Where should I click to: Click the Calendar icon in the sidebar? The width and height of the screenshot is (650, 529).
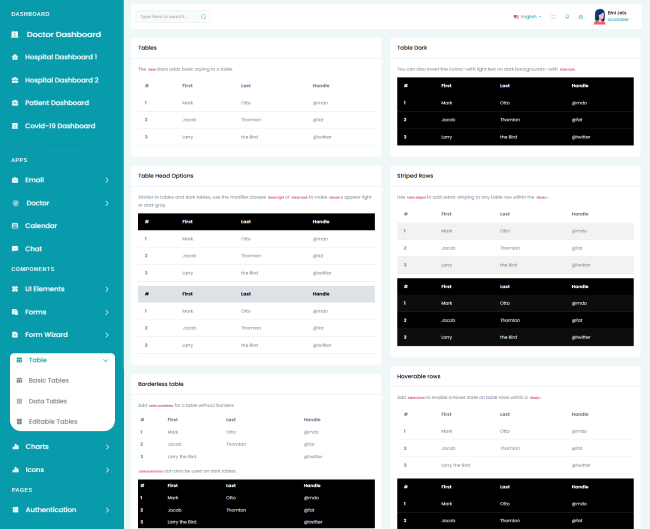[x=15, y=226]
